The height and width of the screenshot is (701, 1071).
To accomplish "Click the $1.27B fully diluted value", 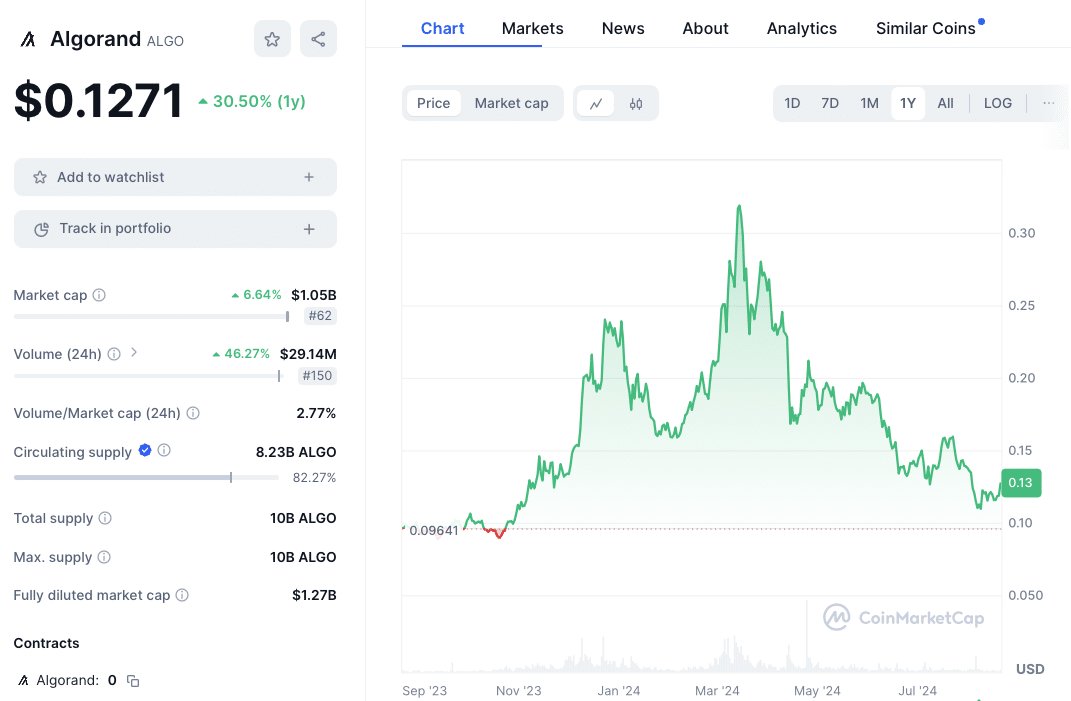I will click(x=314, y=595).
